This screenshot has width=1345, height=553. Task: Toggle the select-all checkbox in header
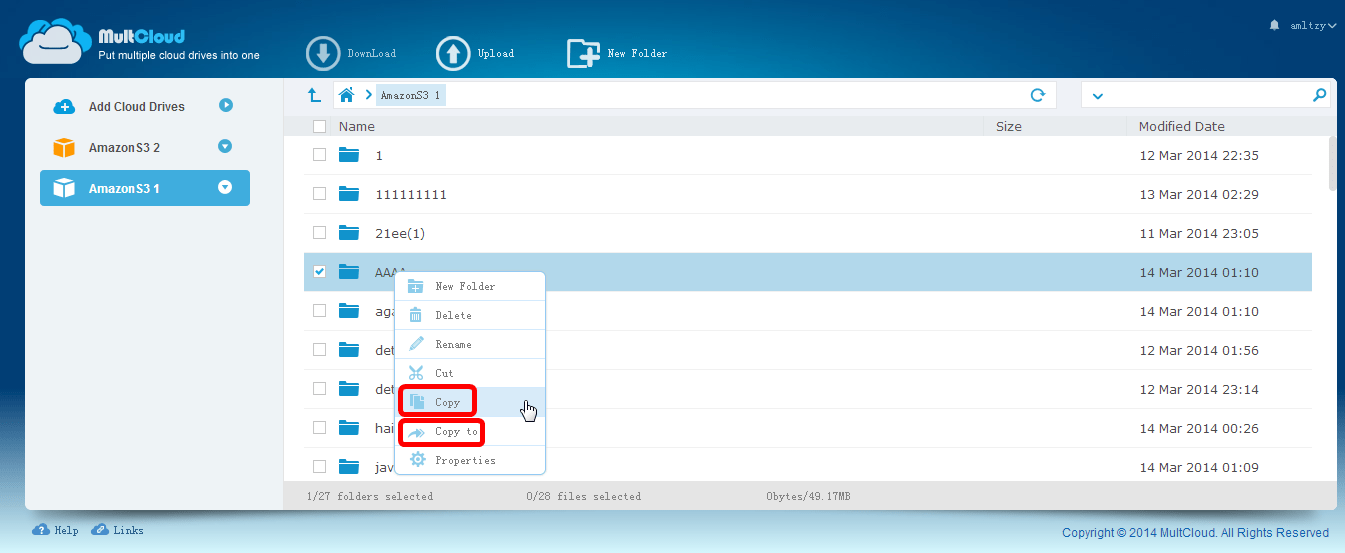319,126
